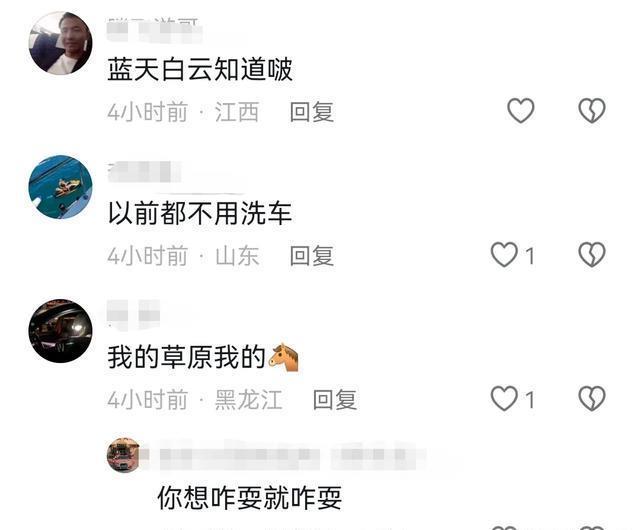Open the small avatar above 你想咋耍就咋耍
The image size is (640, 530).
click(123, 455)
